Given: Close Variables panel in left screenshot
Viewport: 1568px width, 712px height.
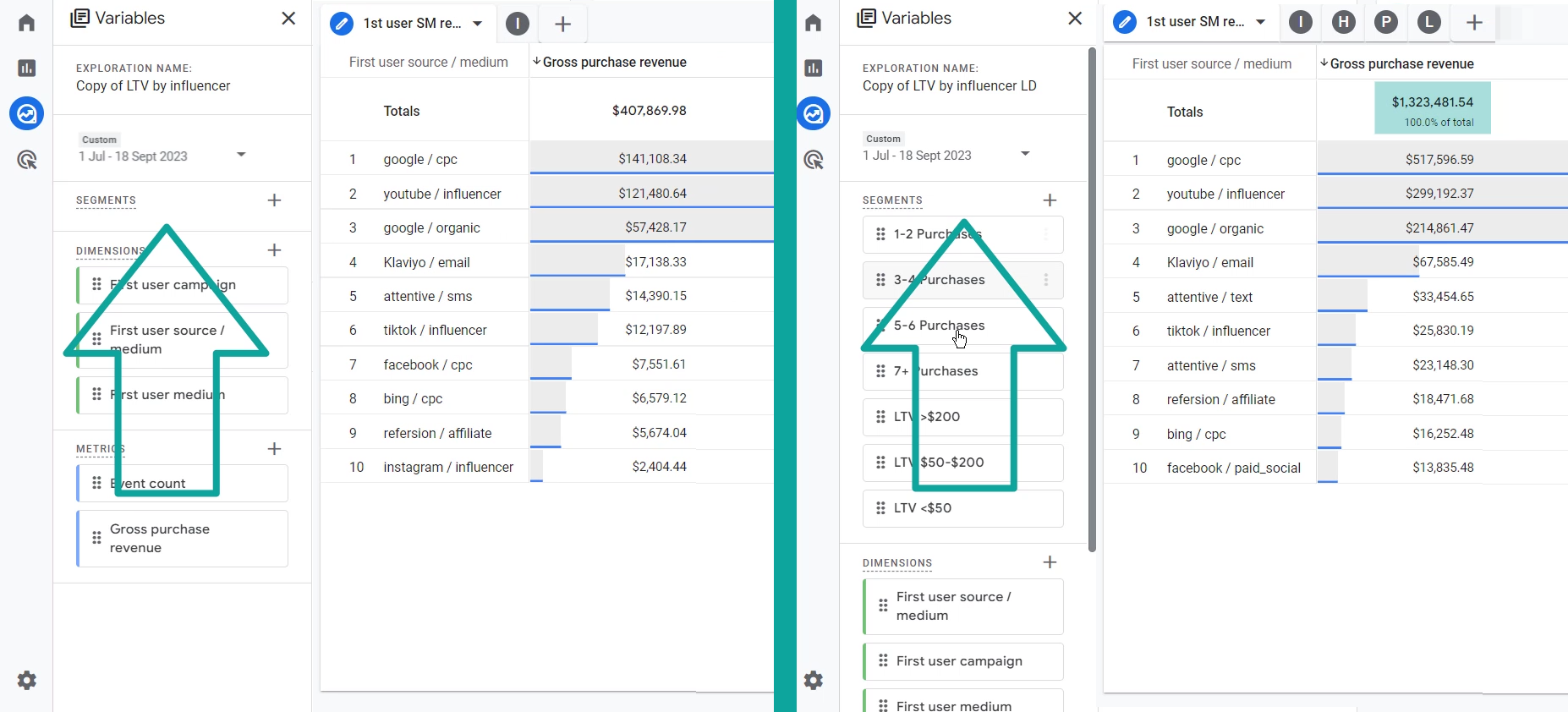Looking at the screenshot, I should [x=288, y=18].
